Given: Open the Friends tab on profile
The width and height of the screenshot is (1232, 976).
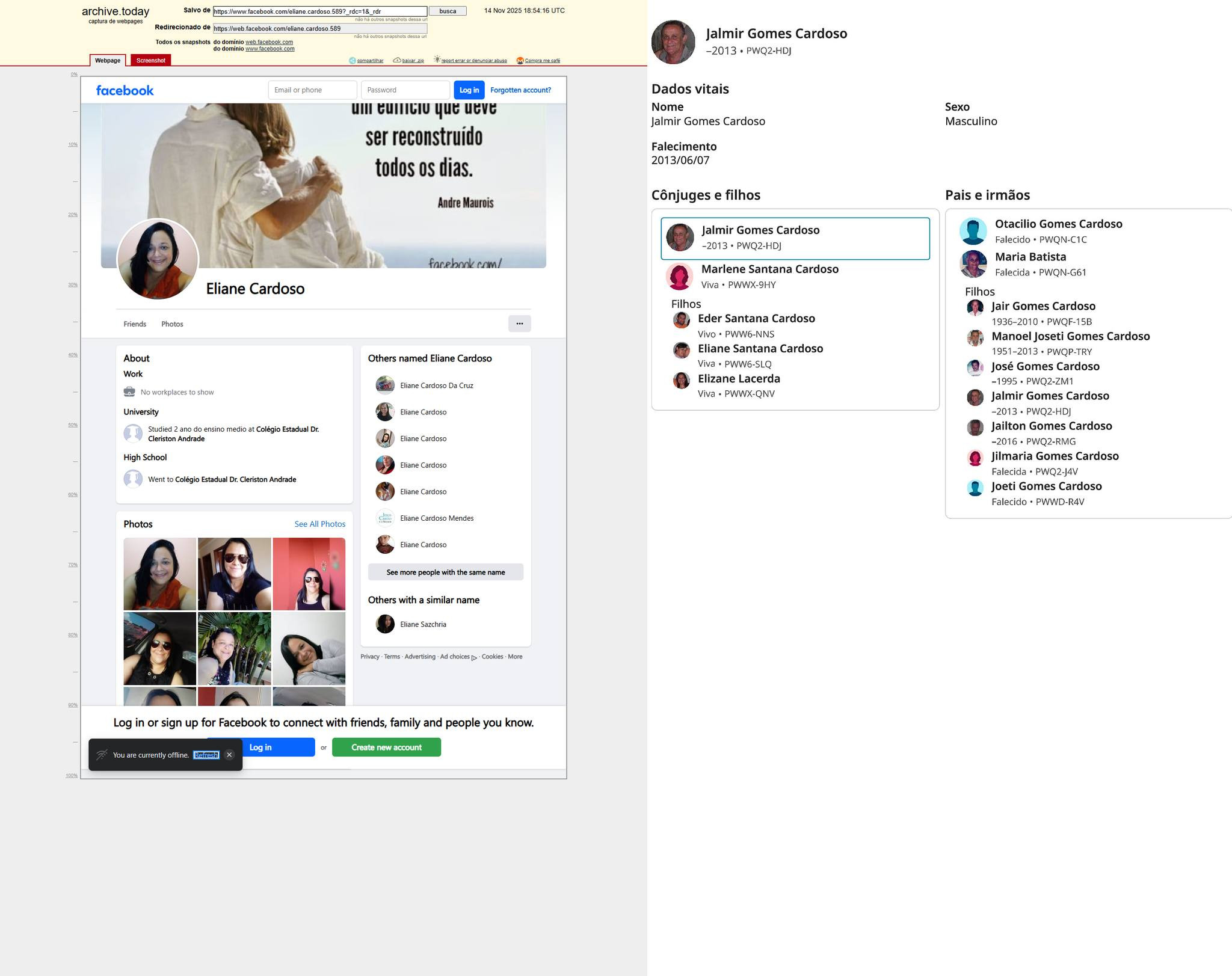Looking at the screenshot, I should tap(135, 324).
